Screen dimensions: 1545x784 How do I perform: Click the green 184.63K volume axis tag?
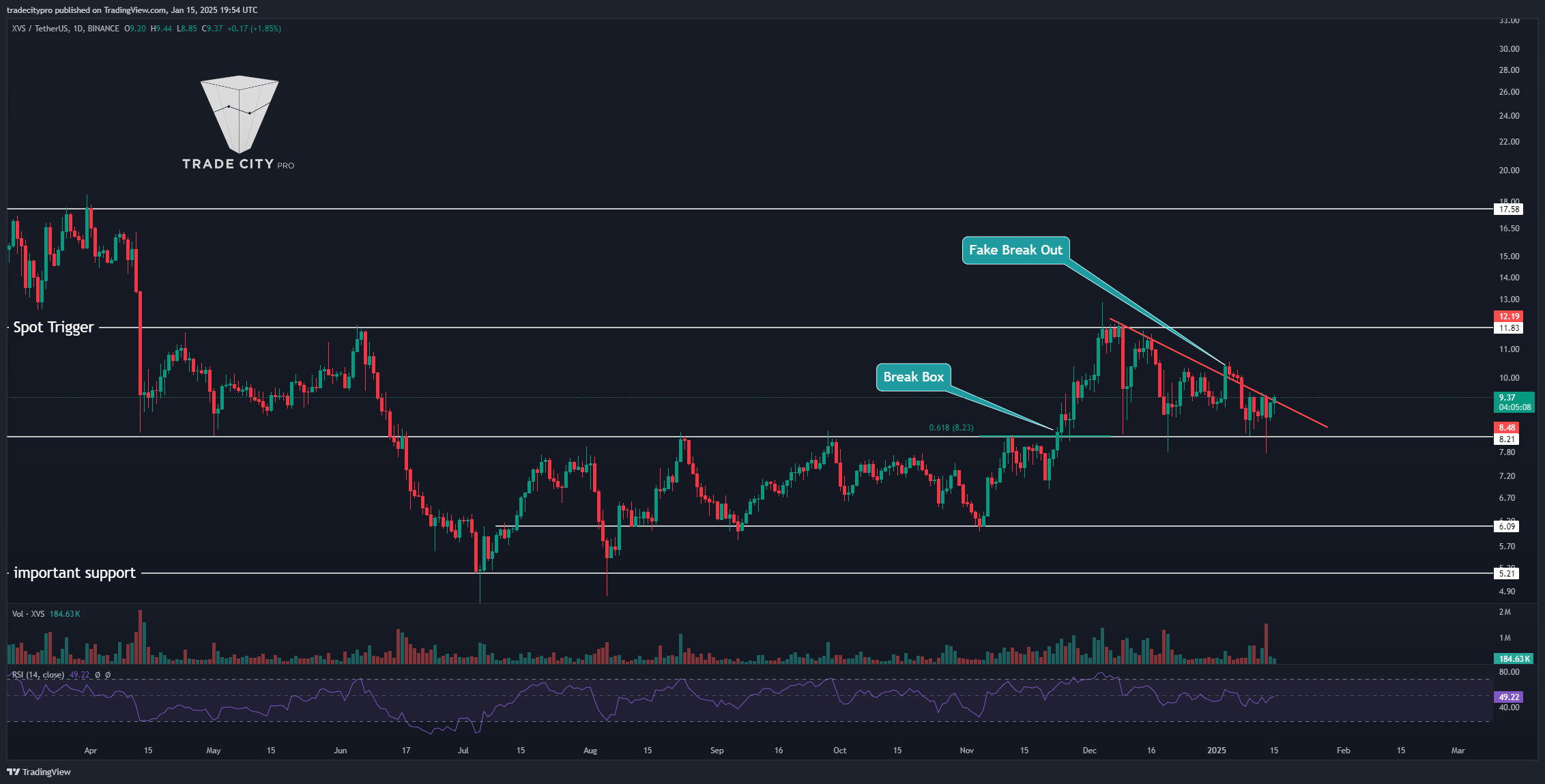(x=1514, y=659)
